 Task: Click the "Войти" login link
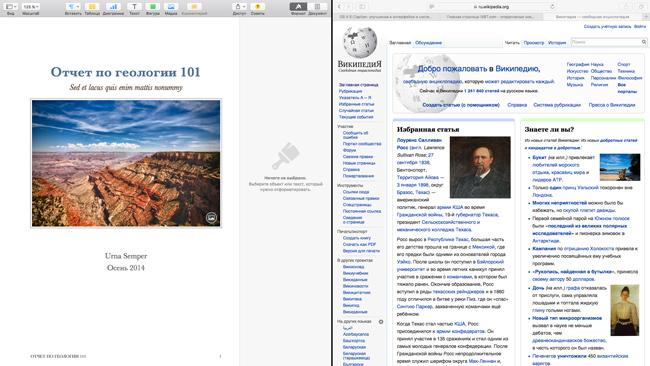(x=639, y=27)
